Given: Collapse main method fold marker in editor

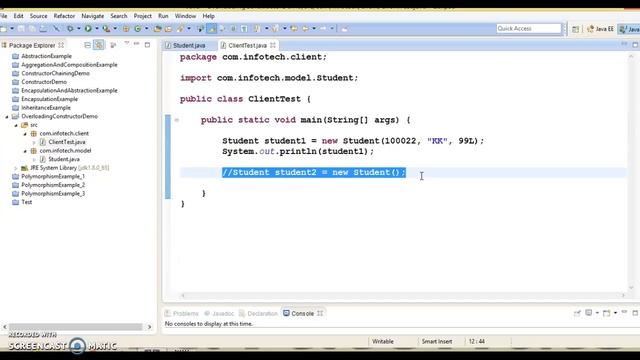Looking at the screenshot, I should coord(176,120).
